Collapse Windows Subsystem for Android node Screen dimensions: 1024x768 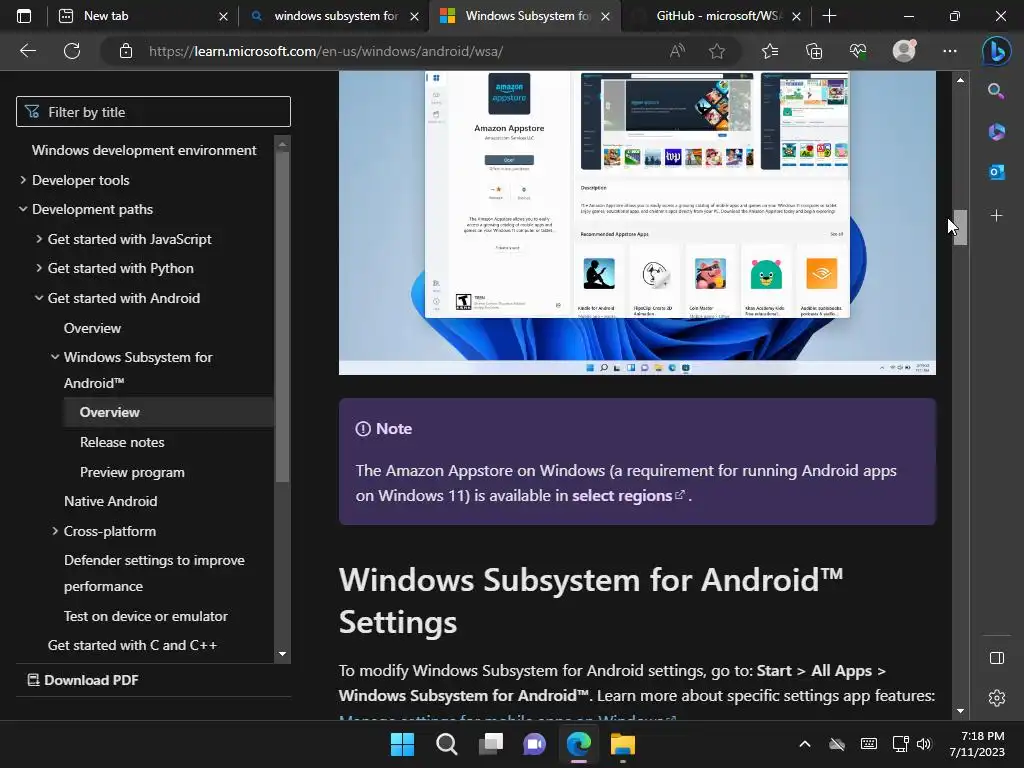[55, 357]
